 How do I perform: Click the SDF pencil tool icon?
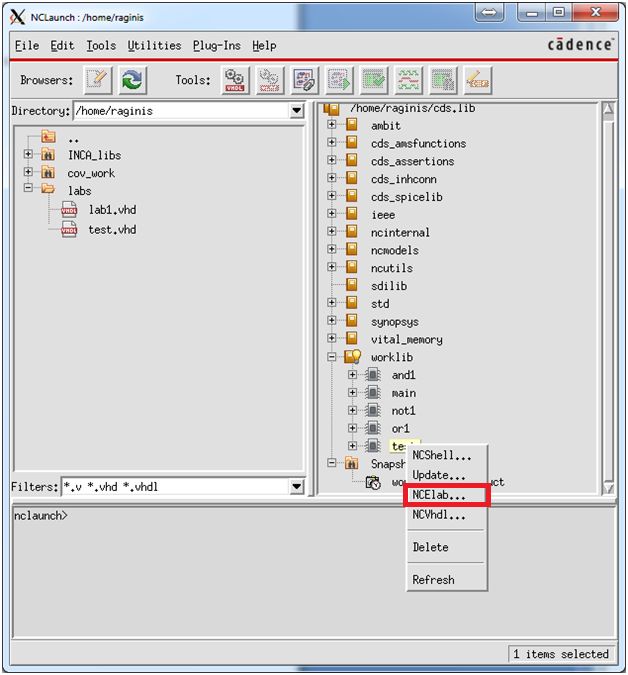tap(478, 80)
